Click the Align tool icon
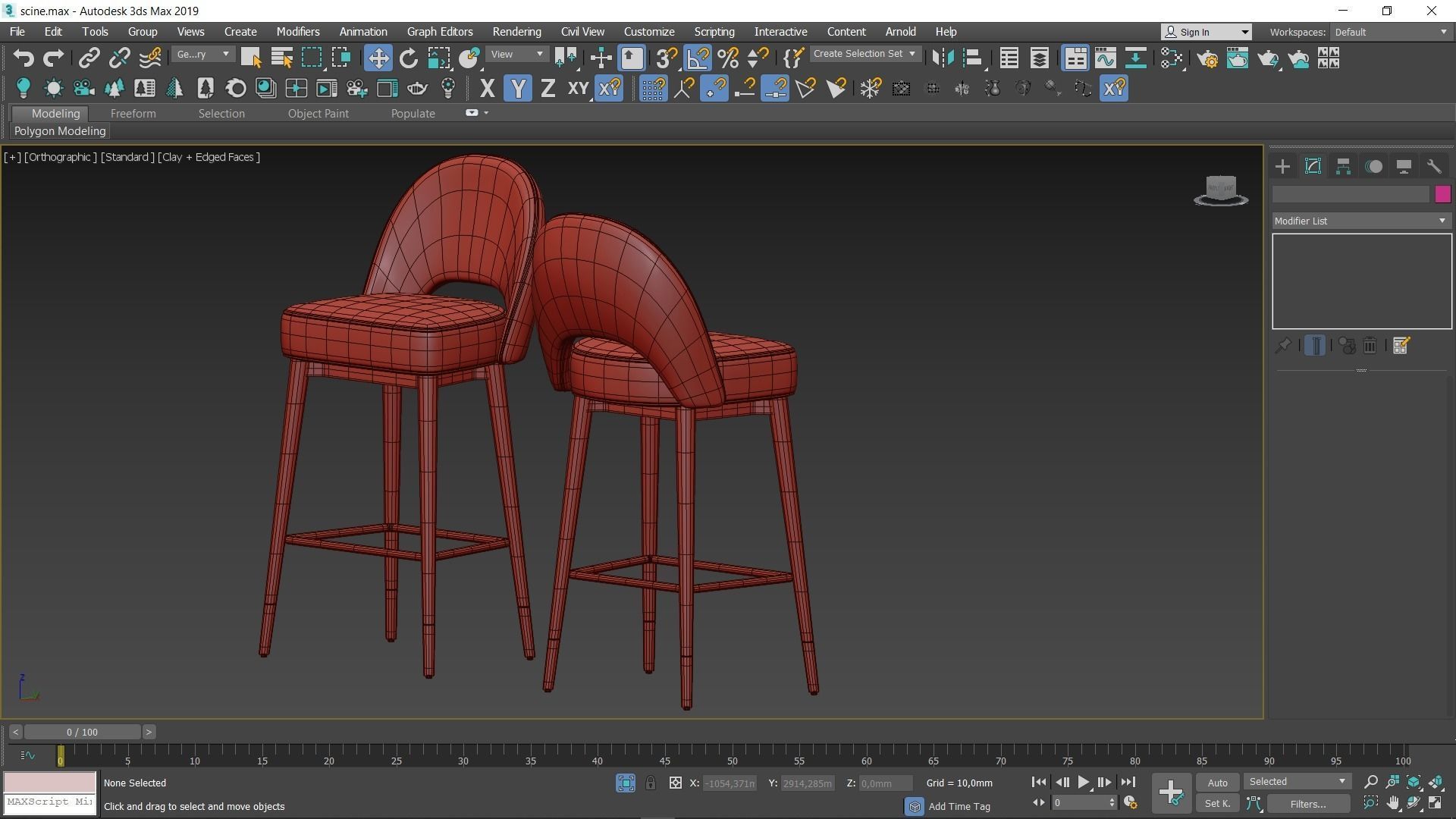The height and width of the screenshot is (819, 1456). [973, 58]
